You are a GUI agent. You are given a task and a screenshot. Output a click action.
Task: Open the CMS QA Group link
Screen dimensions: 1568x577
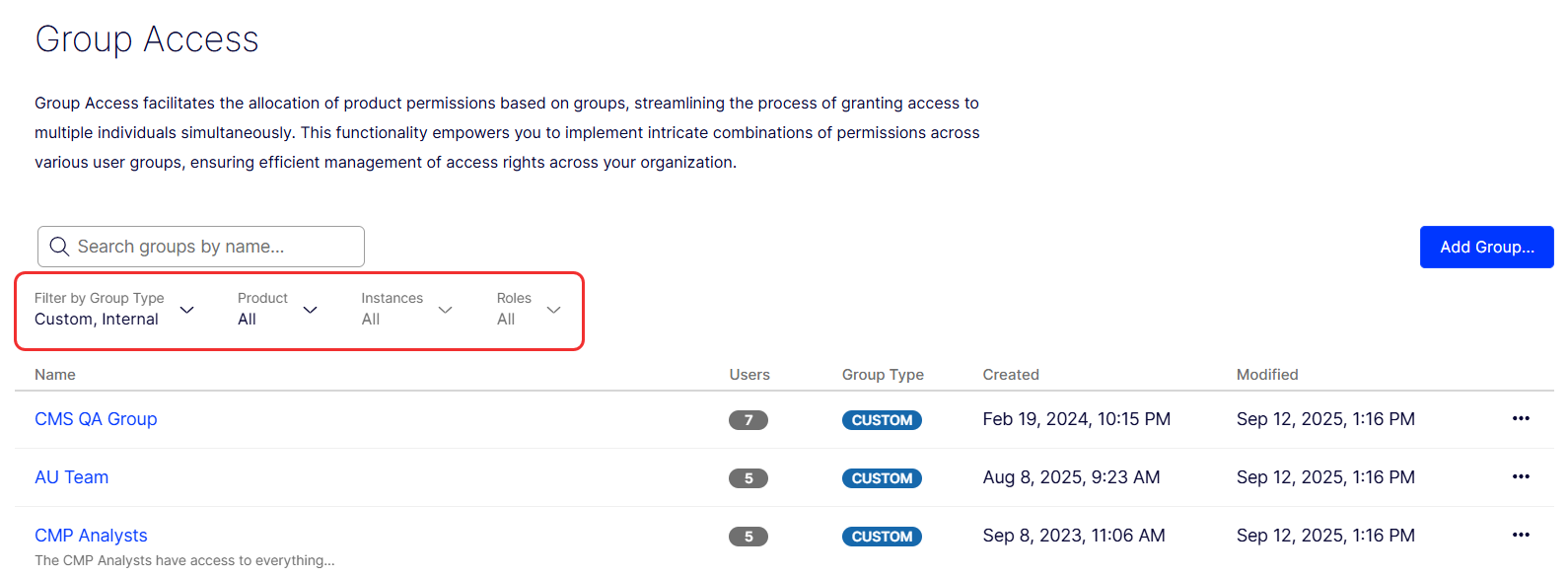point(96,419)
